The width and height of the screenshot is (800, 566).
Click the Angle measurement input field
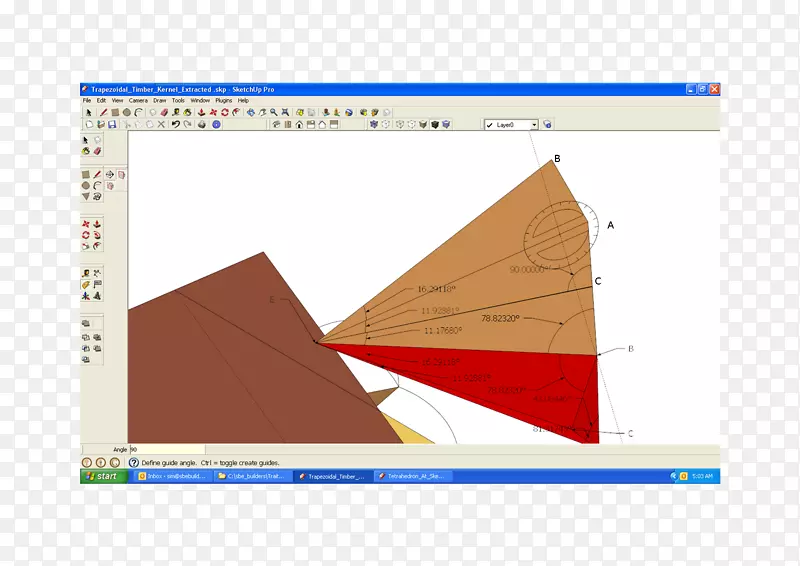tap(166, 450)
